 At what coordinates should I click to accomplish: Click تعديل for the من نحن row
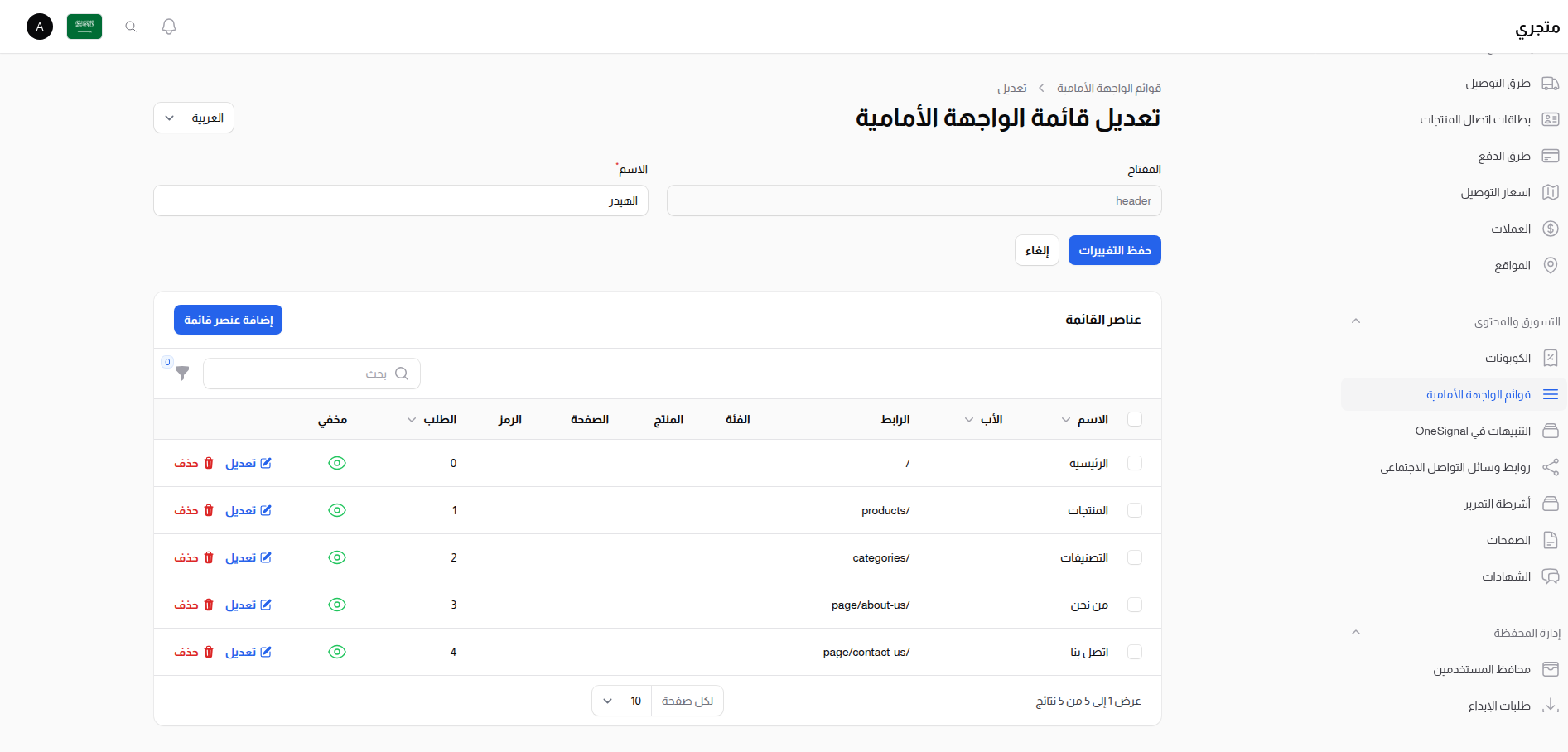coord(248,605)
